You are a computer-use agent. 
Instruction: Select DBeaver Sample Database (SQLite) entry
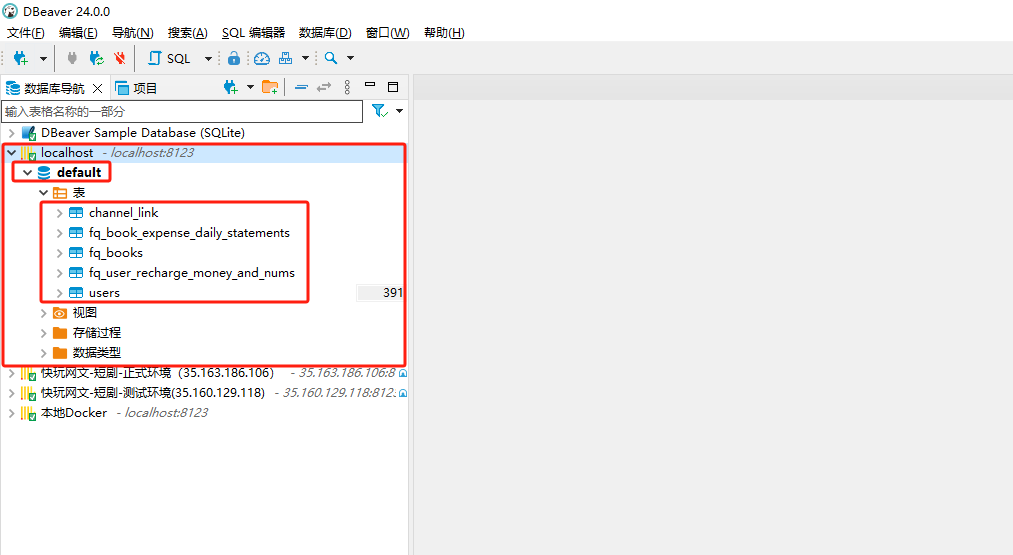(x=143, y=133)
